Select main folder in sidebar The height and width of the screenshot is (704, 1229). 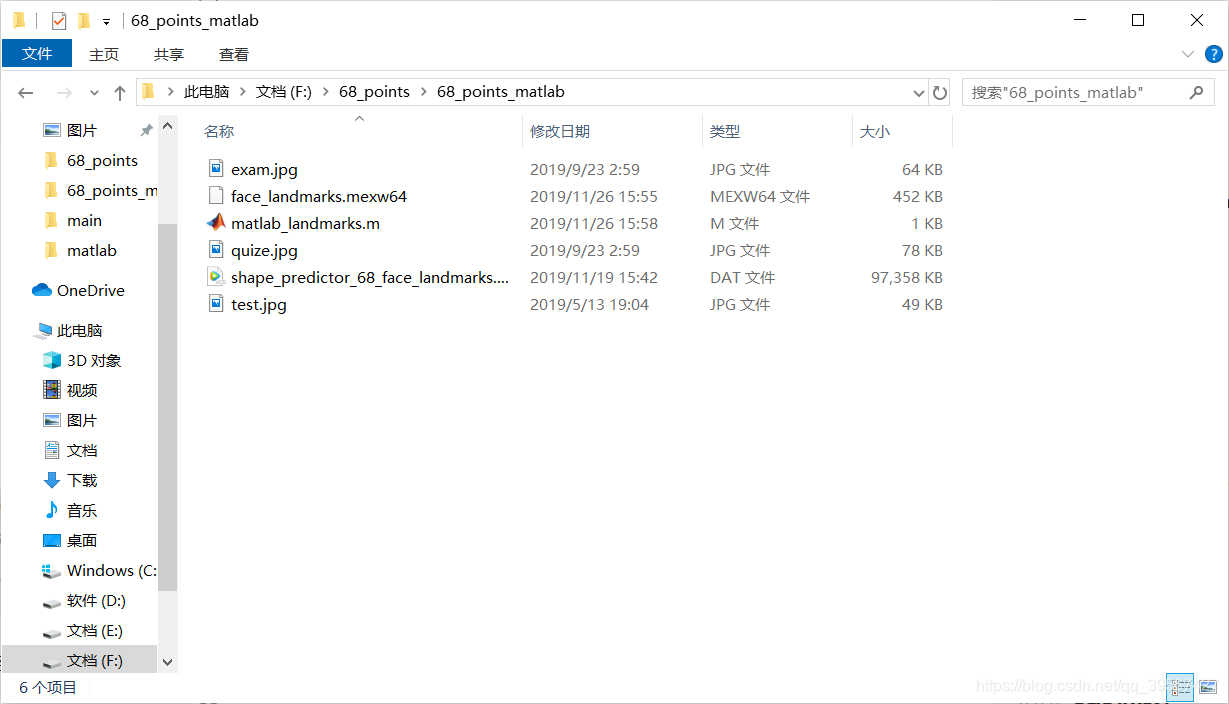pos(84,220)
